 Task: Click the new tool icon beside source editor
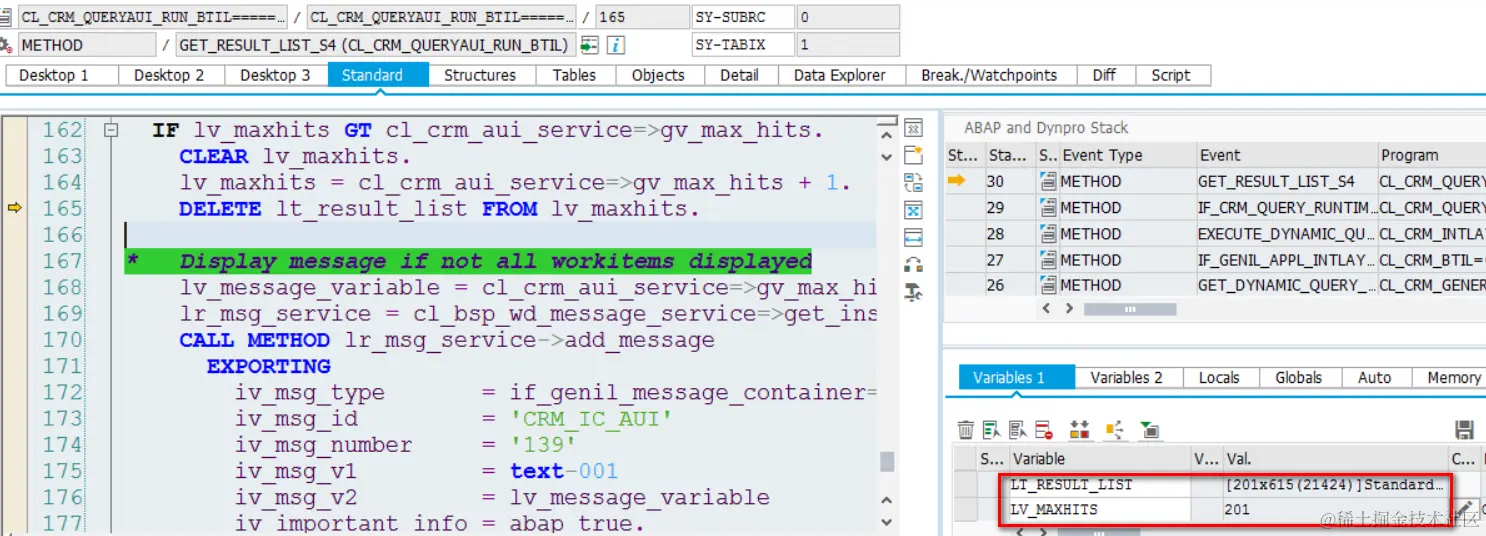pos(912,155)
